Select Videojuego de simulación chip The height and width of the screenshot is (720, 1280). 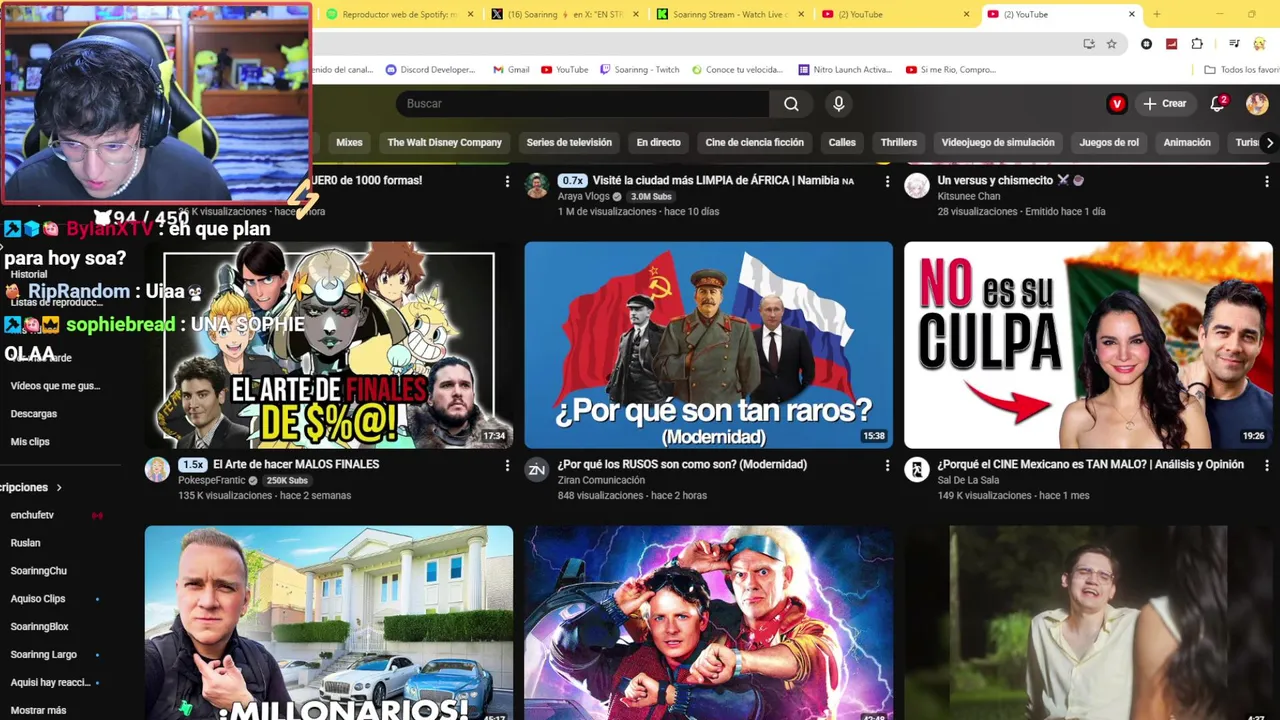tap(998, 142)
